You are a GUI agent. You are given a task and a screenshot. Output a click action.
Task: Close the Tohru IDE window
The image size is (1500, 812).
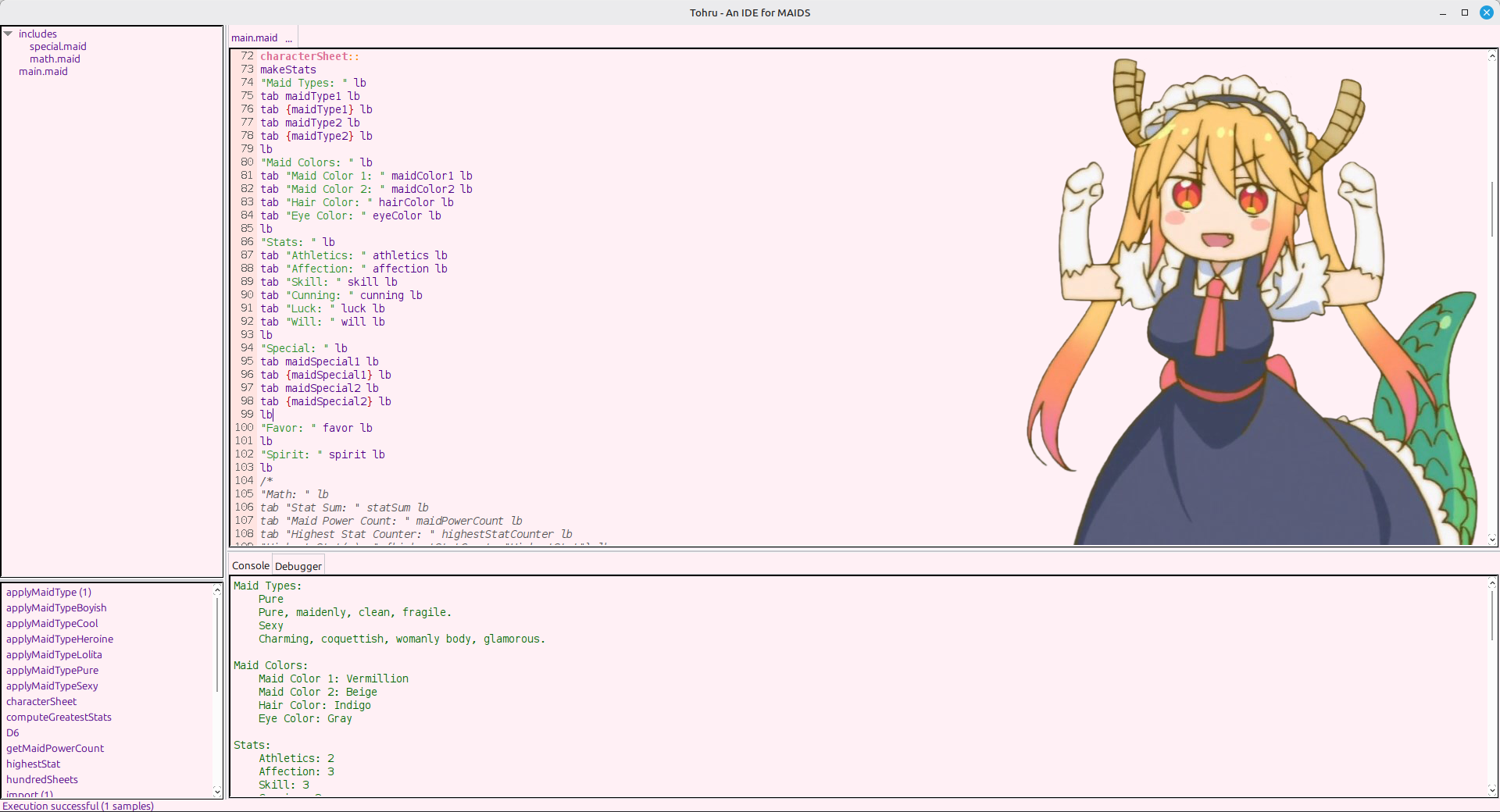click(1487, 12)
